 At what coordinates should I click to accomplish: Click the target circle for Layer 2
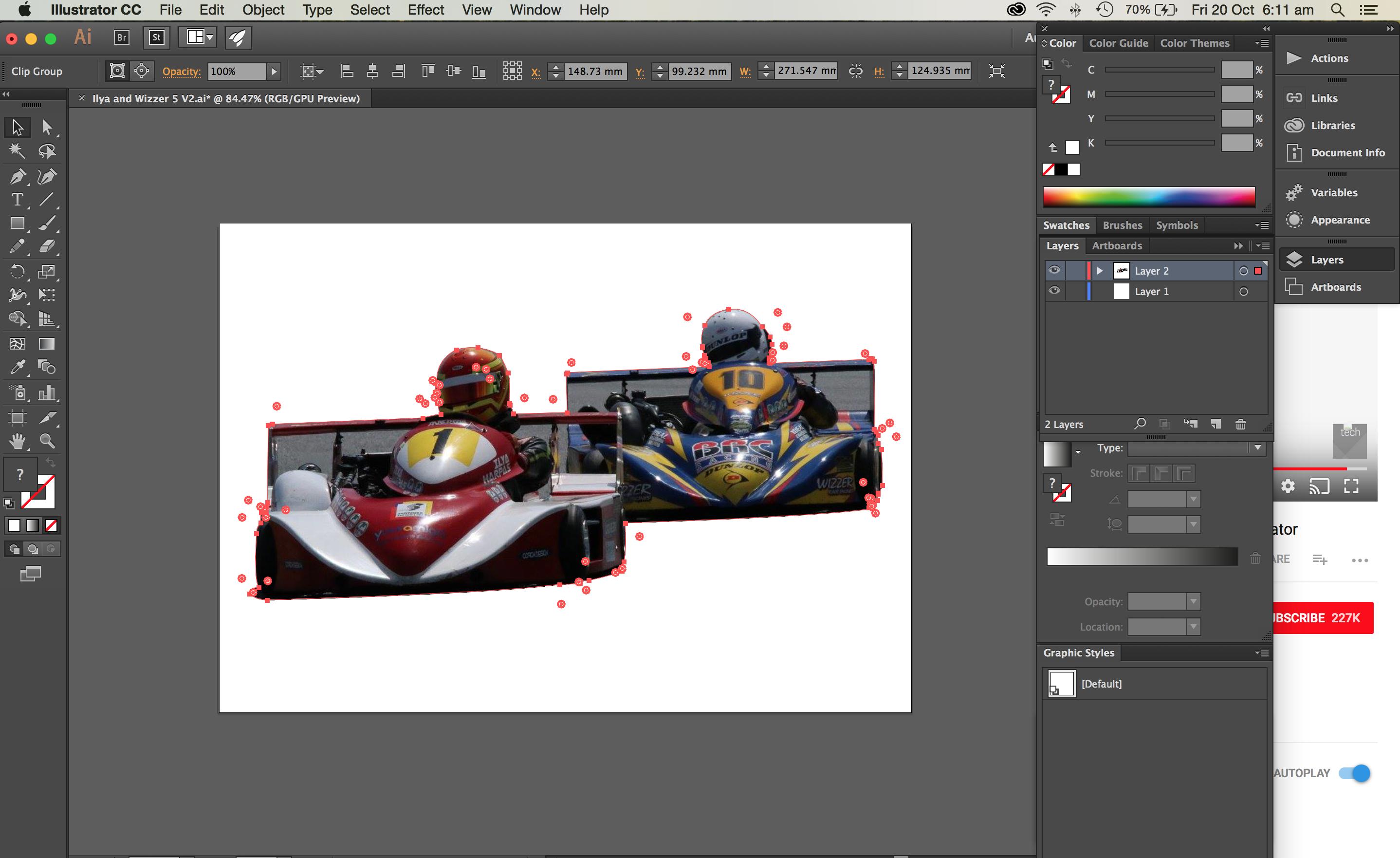click(x=1243, y=271)
